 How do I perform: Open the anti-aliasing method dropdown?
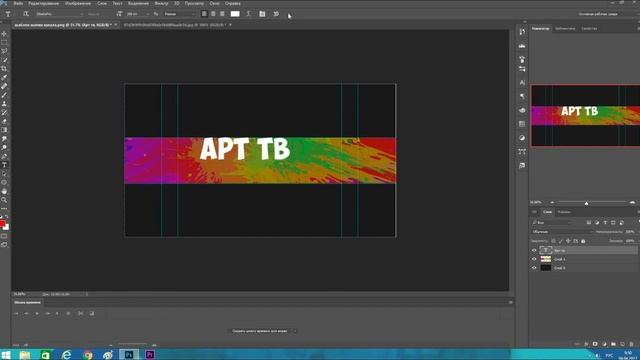(180, 14)
